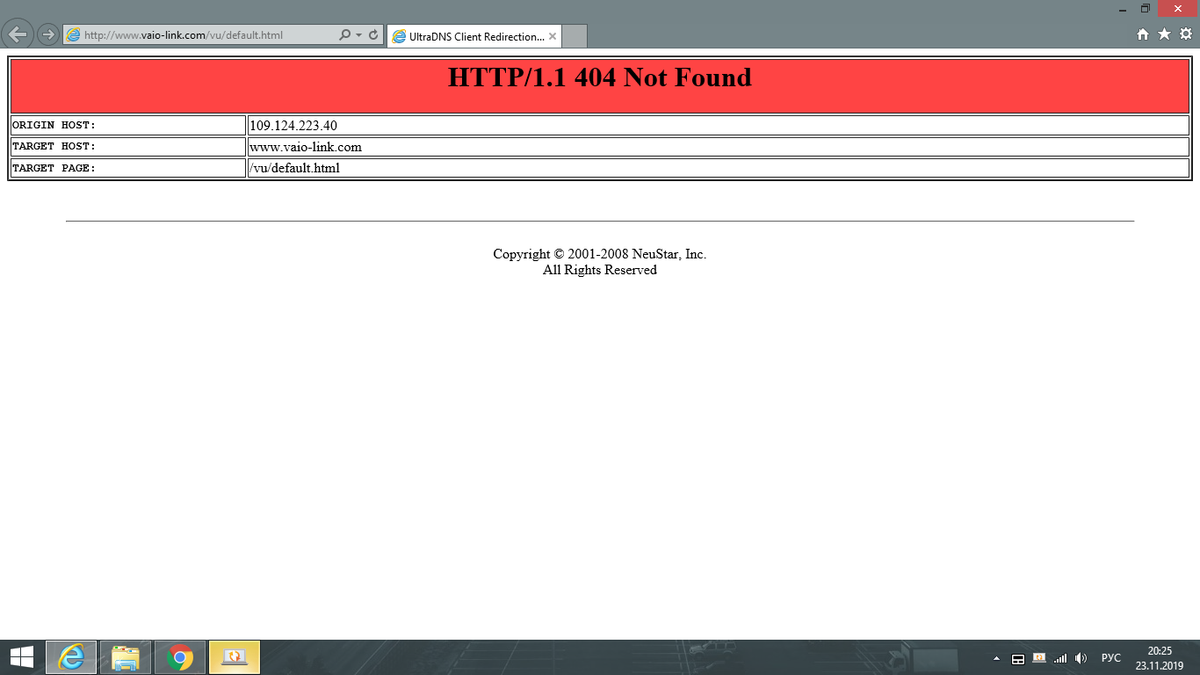Click the browser Back arrow button

pos(18,35)
